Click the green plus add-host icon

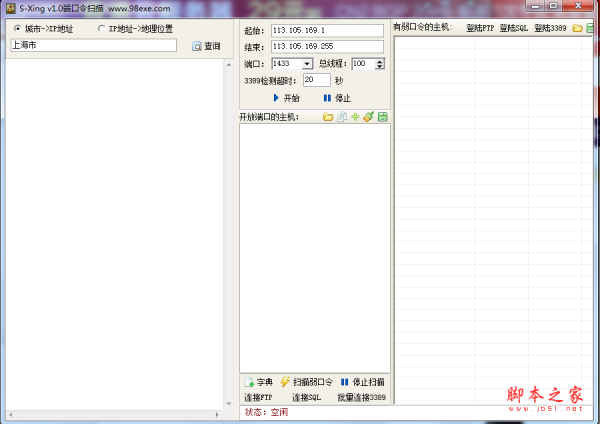[355, 117]
